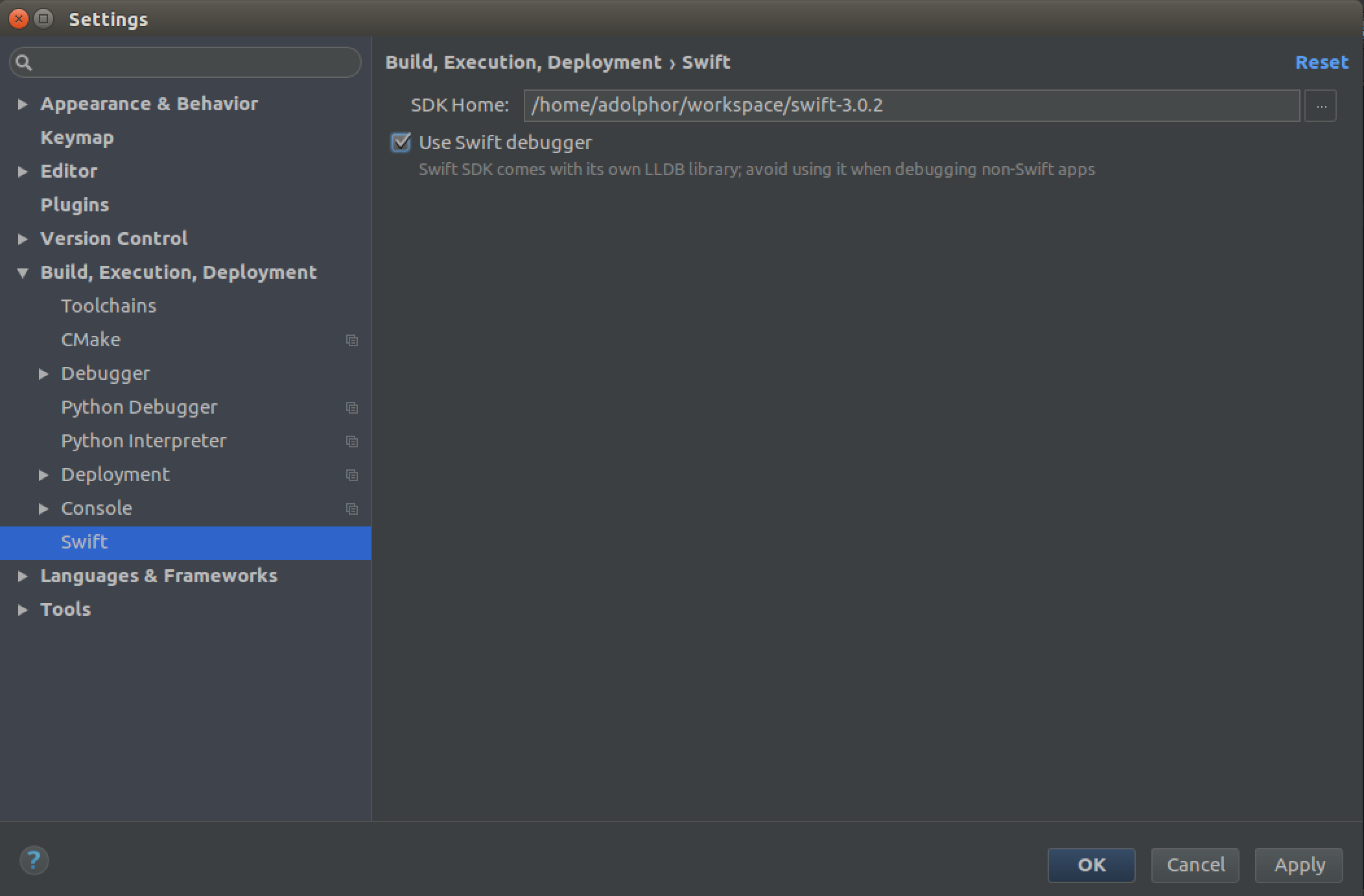
Task: Open the Version Control settings label
Action: 114,239
